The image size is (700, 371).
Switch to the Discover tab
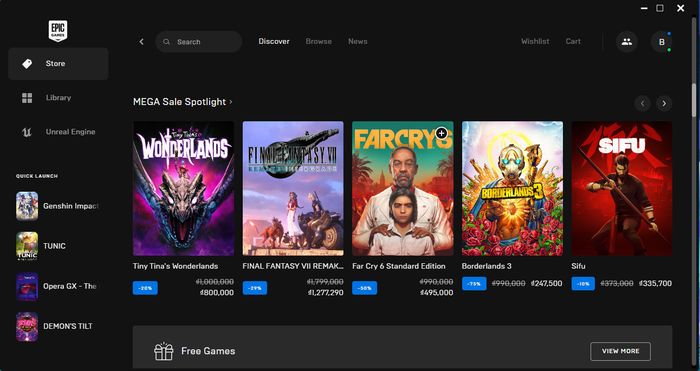pos(274,42)
